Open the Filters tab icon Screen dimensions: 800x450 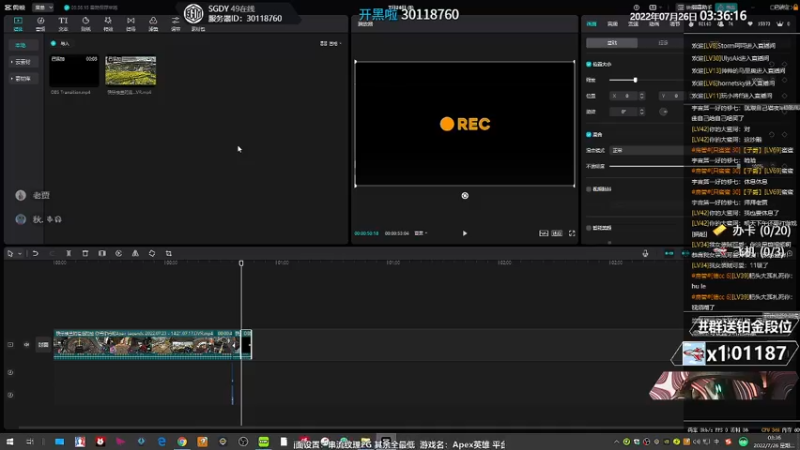(153, 23)
